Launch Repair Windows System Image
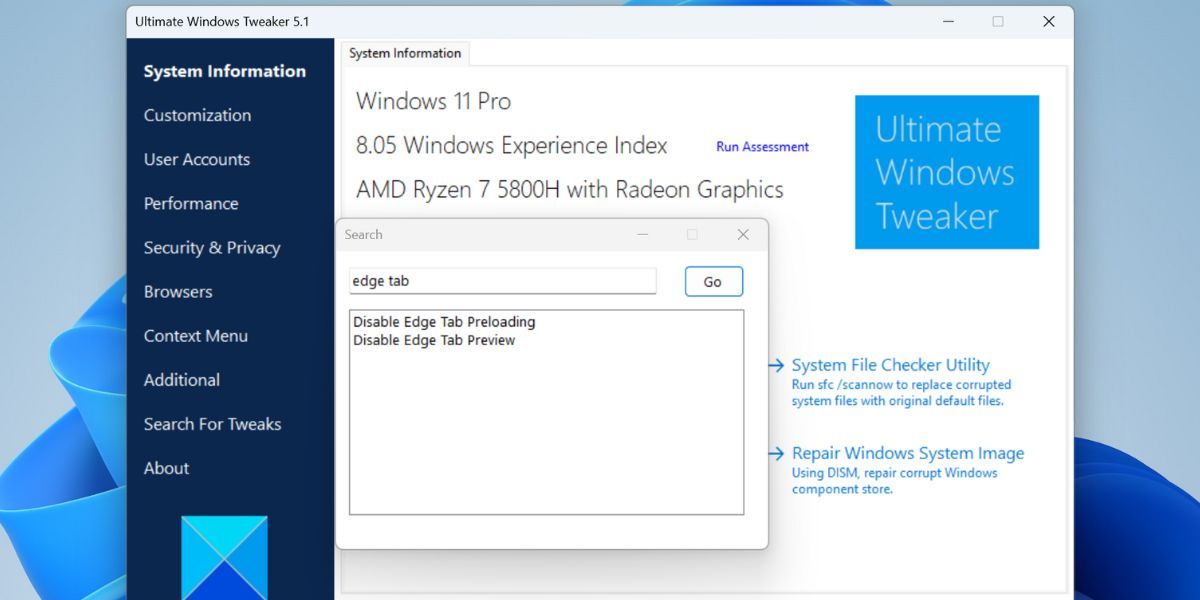The height and width of the screenshot is (600, 1200). click(907, 453)
